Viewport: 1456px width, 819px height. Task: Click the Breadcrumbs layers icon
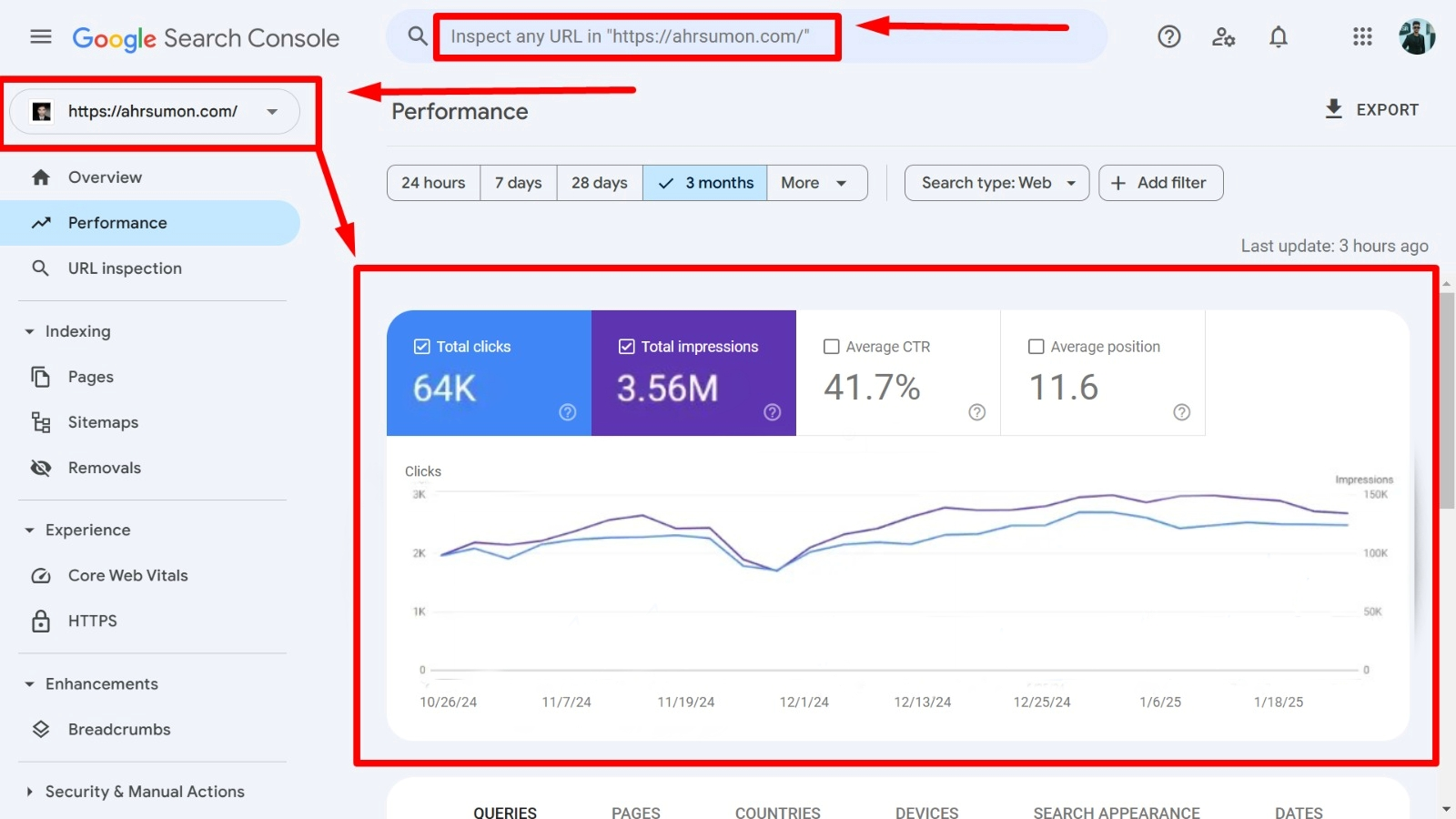[41, 730]
